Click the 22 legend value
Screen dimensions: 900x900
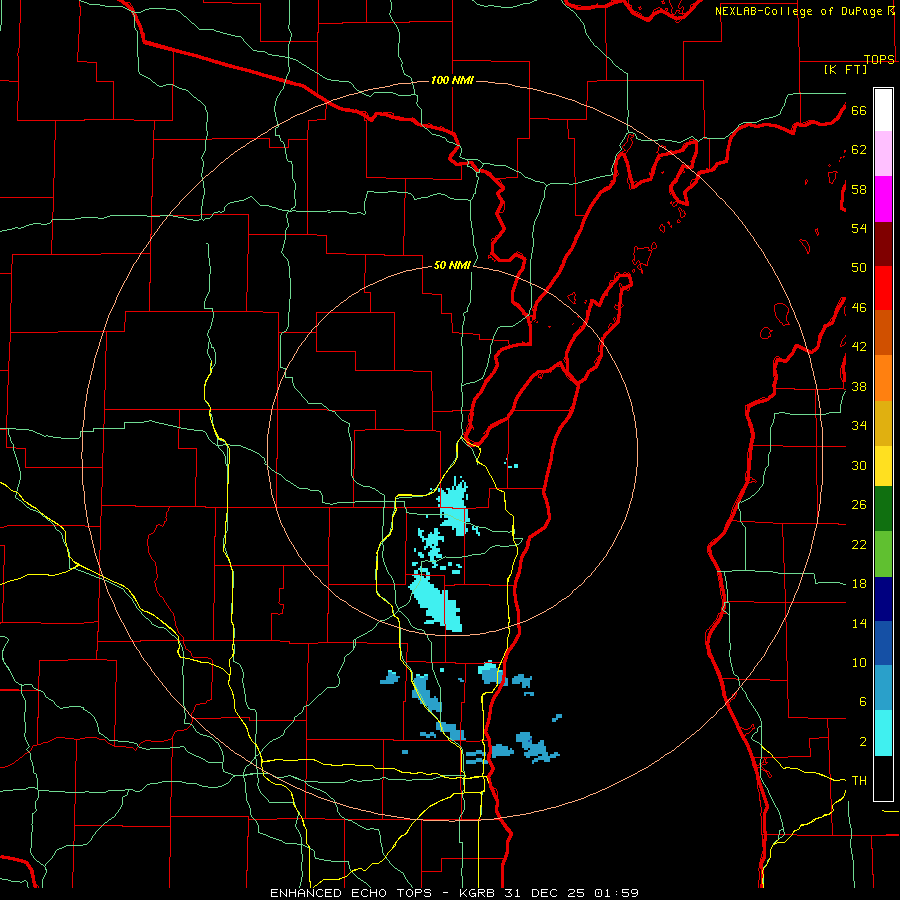point(859,544)
